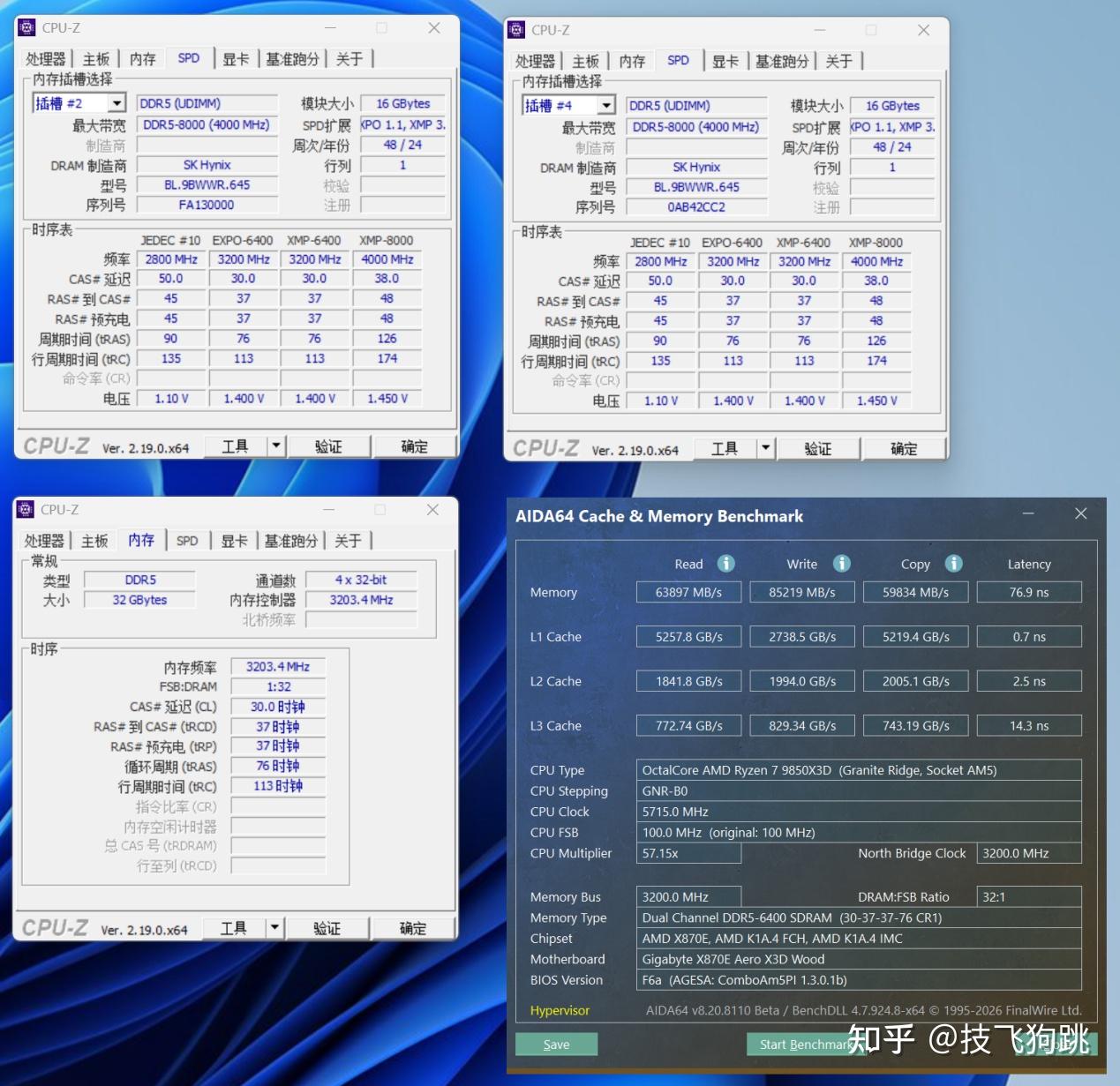Click the Read info icon in AIDA64
1120x1086 pixels.
[725, 564]
